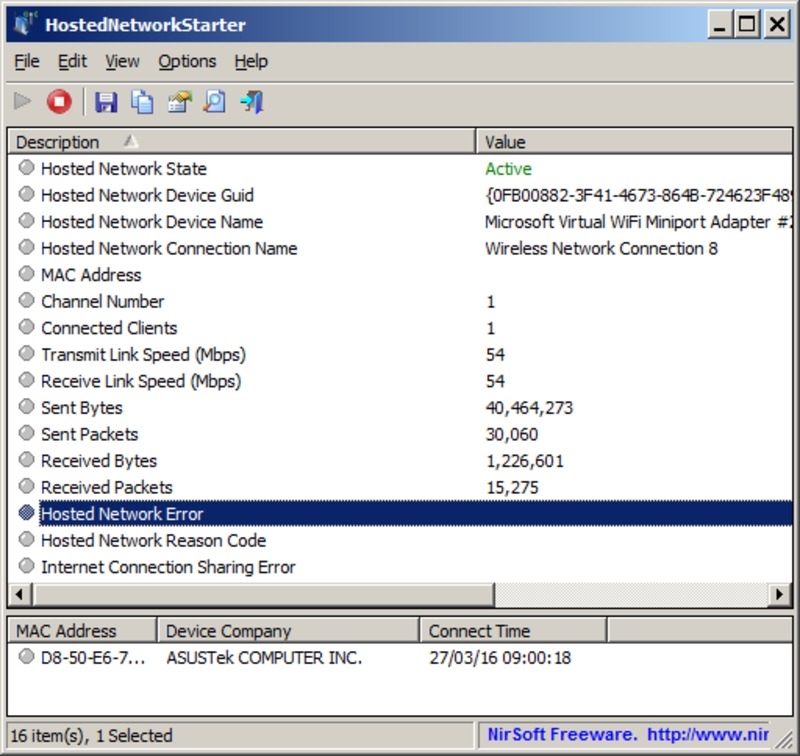Image resolution: width=800 pixels, height=756 pixels.
Task: Open Properties using the toolbar icon
Action: [x=179, y=101]
